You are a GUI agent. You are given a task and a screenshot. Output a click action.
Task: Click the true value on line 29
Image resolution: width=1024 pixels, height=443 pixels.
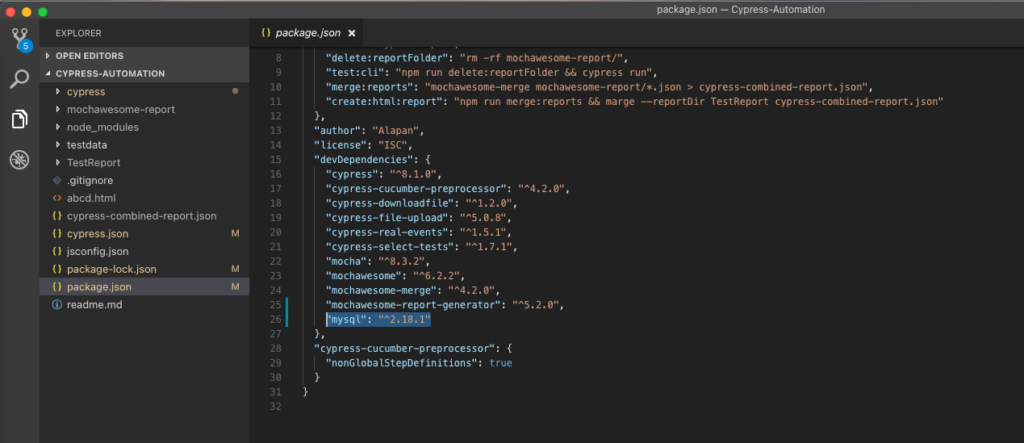click(501, 363)
